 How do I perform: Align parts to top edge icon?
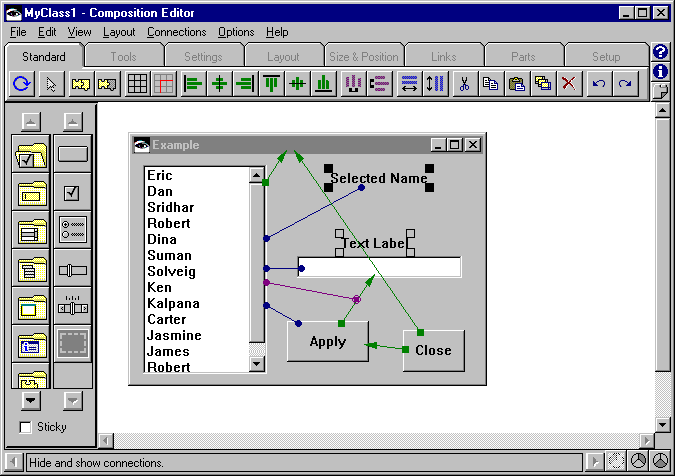[x=272, y=83]
